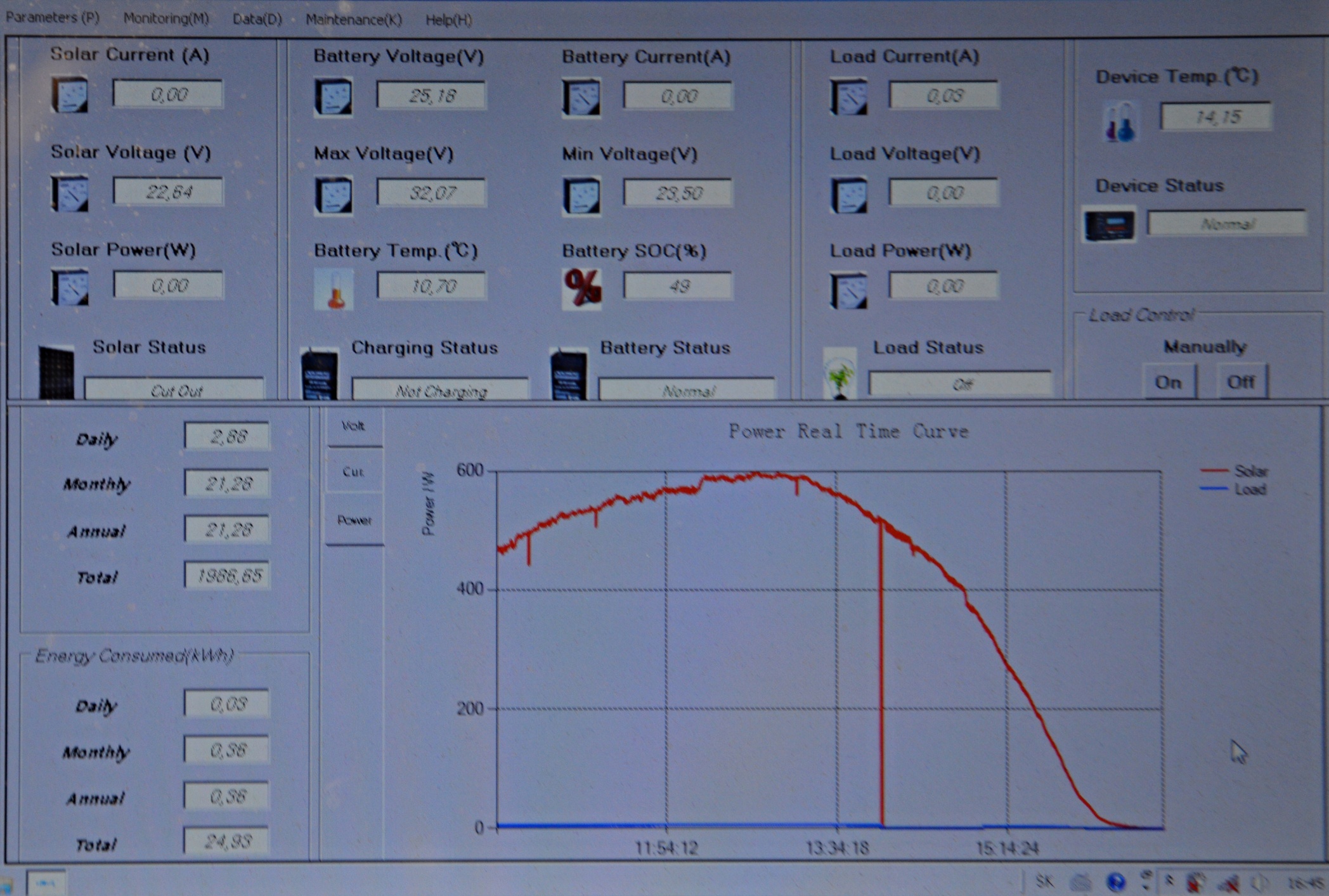Viewport: 1329px width, 896px height.
Task: Click the Battery Voltage gauge icon
Action: pos(333,97)
